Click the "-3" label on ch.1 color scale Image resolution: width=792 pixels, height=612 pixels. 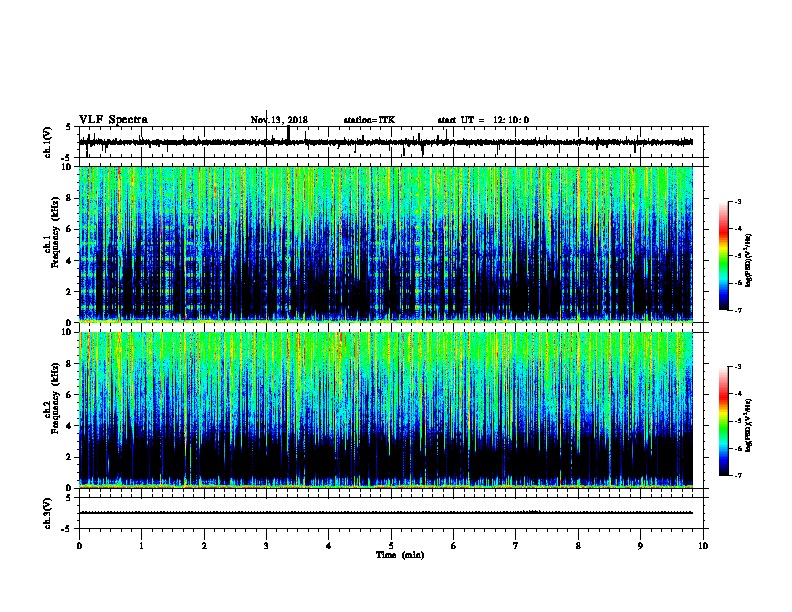pyautogui.click(x=738, y=201)
